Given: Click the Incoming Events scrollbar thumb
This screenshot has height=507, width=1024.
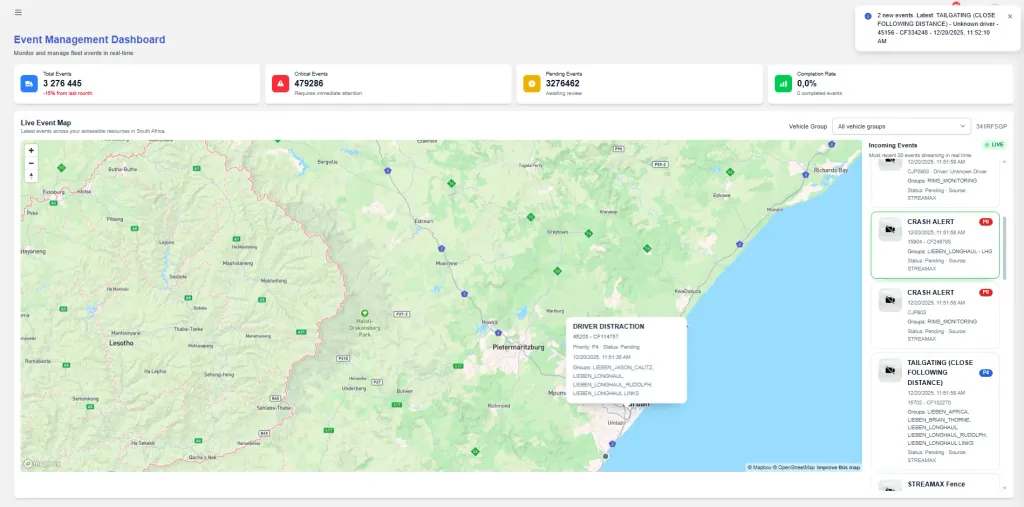Looking at the screenshot, I should (1004, 248).
